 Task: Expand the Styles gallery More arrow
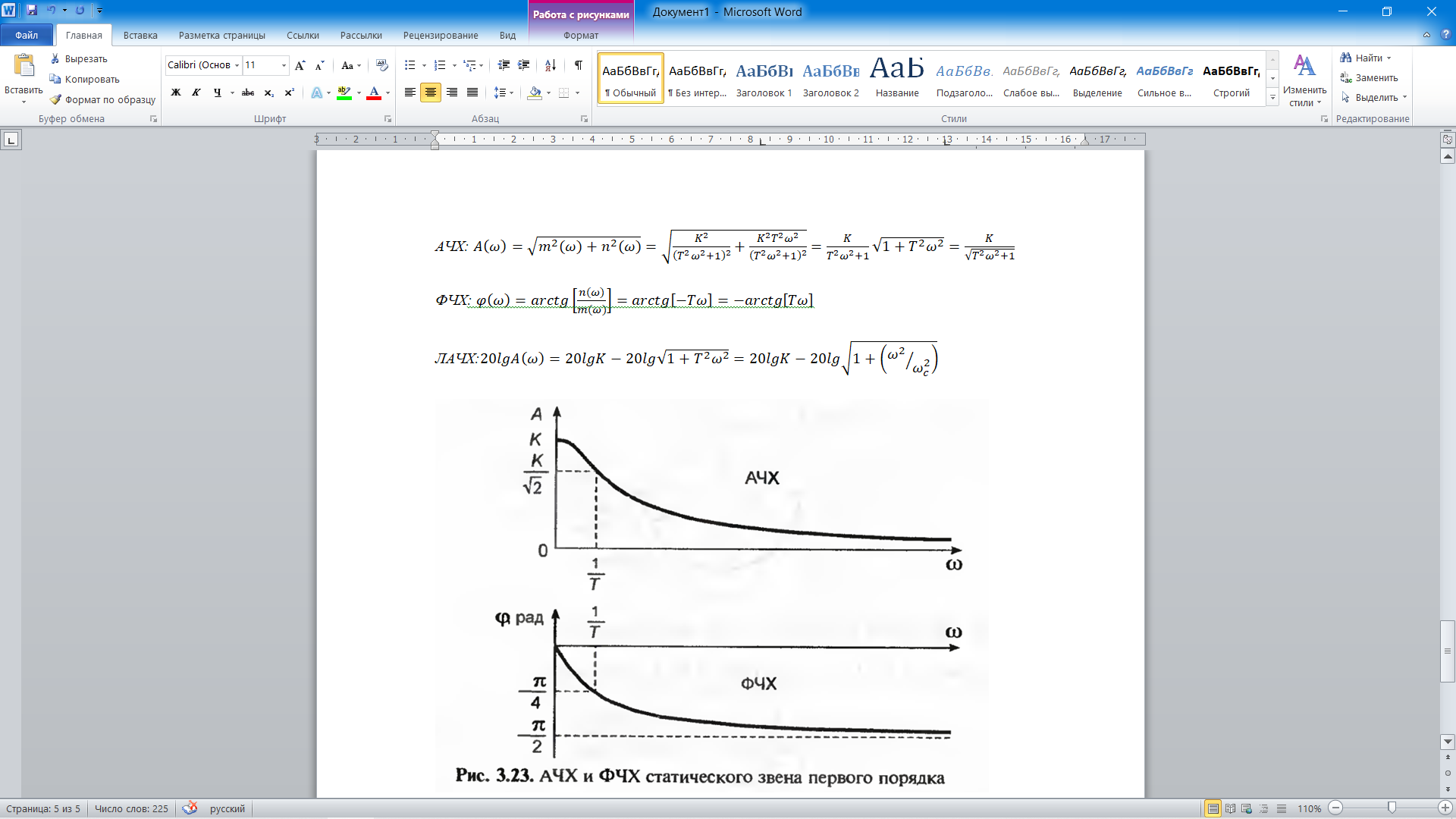point(1272,98)
